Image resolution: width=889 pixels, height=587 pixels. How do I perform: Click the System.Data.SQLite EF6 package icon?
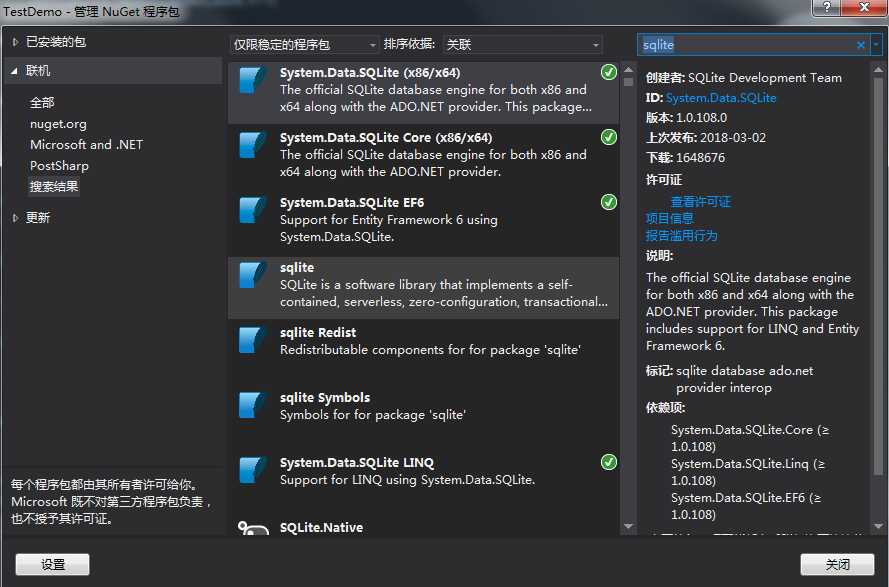click(x=252, y=210)
